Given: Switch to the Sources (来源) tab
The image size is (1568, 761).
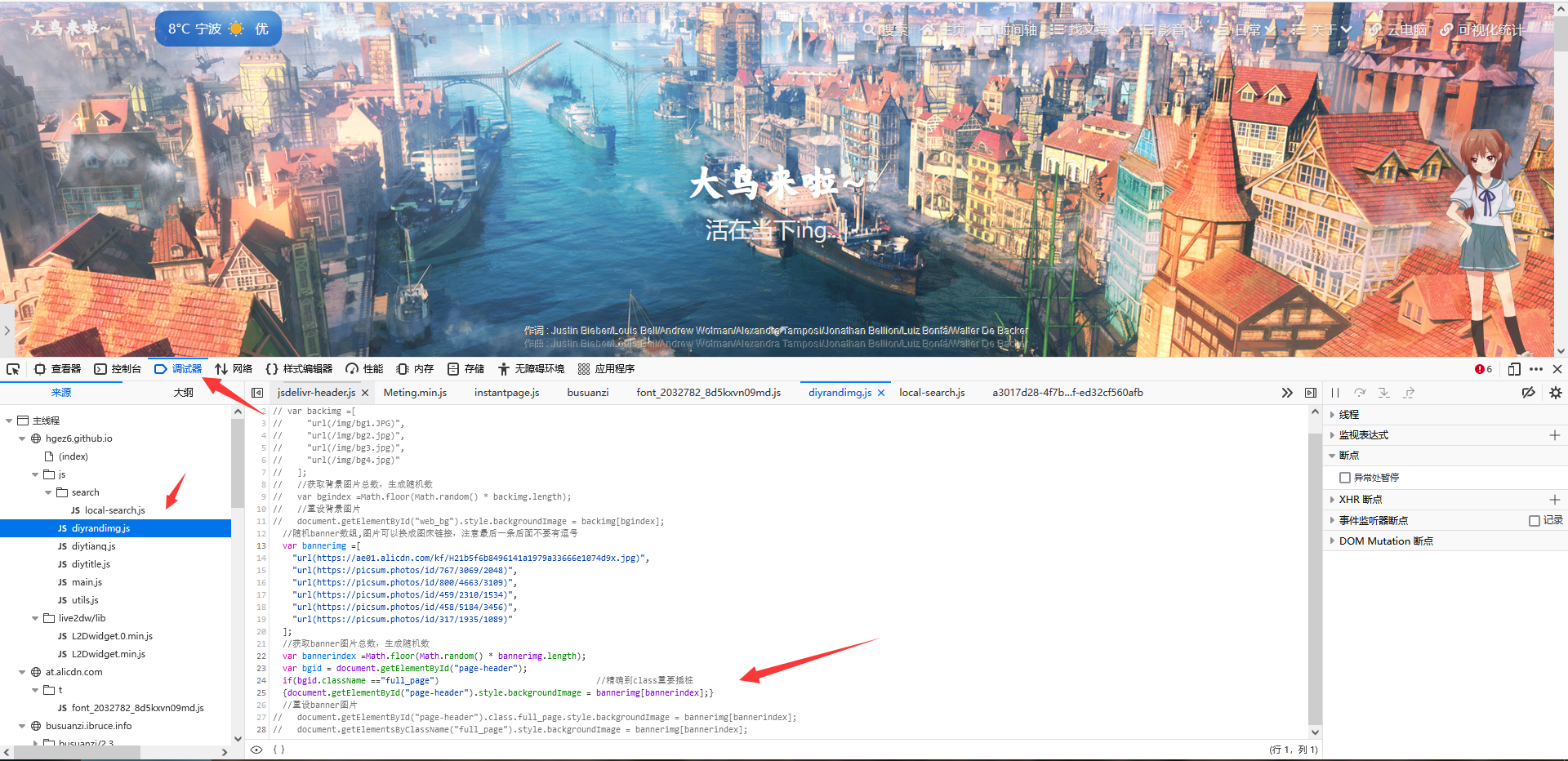Looking at the screenshot, I should [61, 393].
